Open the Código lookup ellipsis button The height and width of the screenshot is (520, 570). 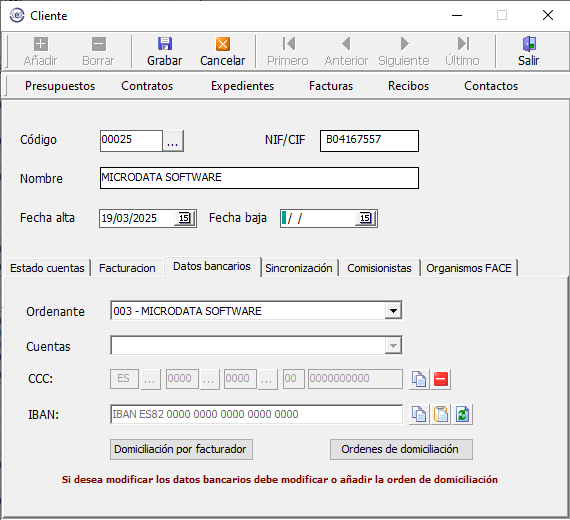pyautogui.click(x=173, y=141)
